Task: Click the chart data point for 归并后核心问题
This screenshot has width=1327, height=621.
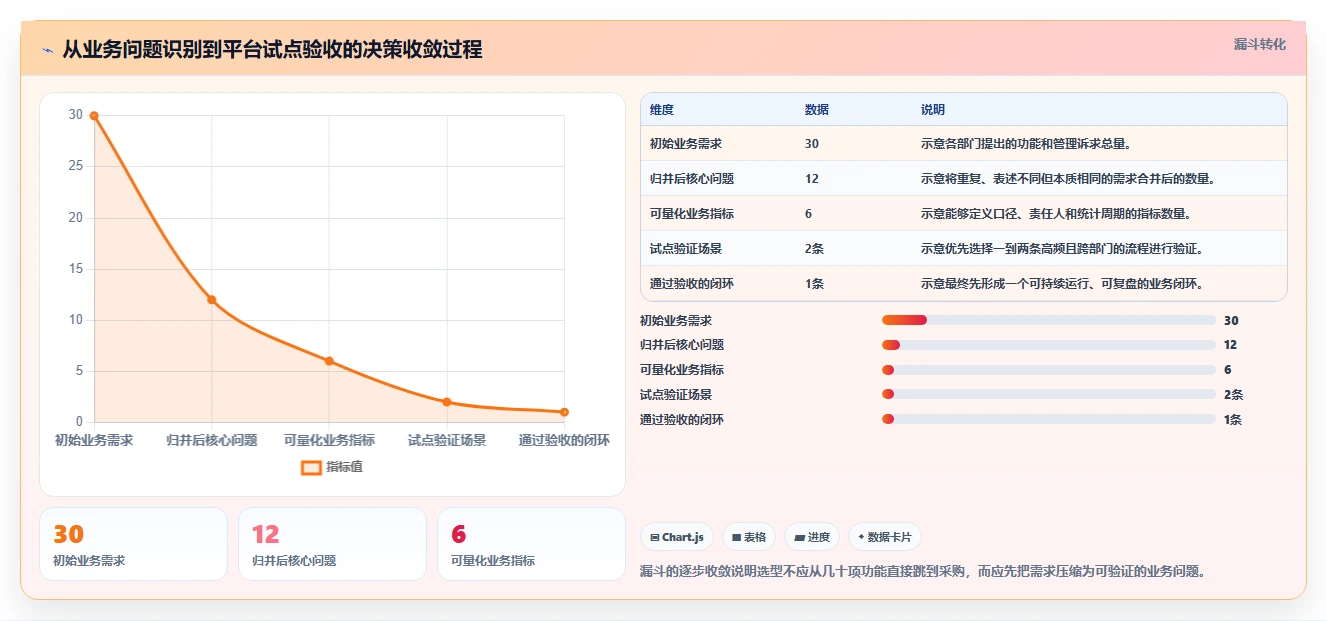Action: point(212,300)
